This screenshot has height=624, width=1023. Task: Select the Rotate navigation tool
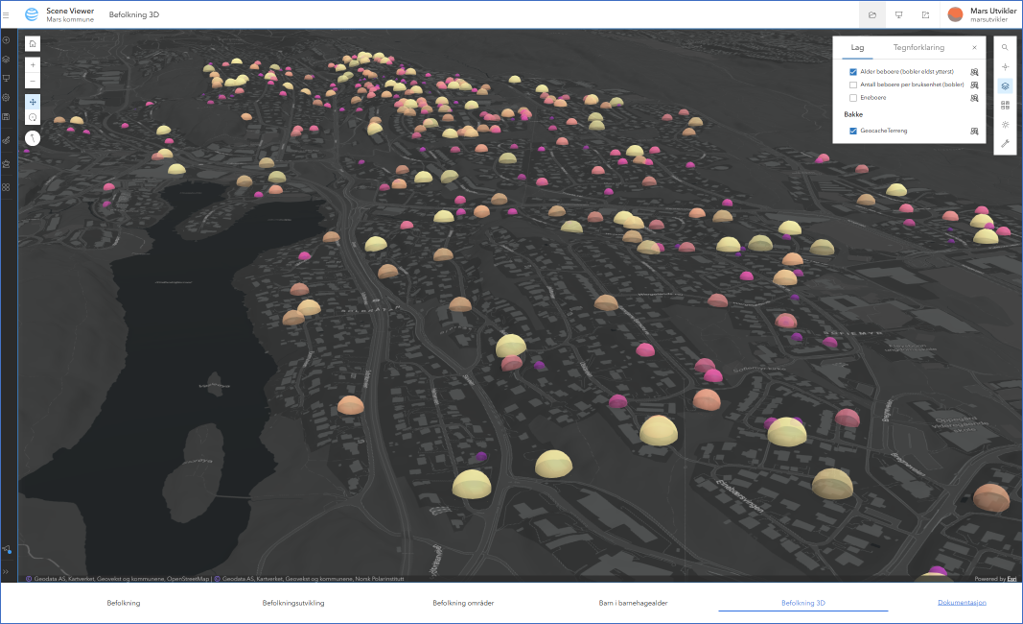(x=33, y=117)
